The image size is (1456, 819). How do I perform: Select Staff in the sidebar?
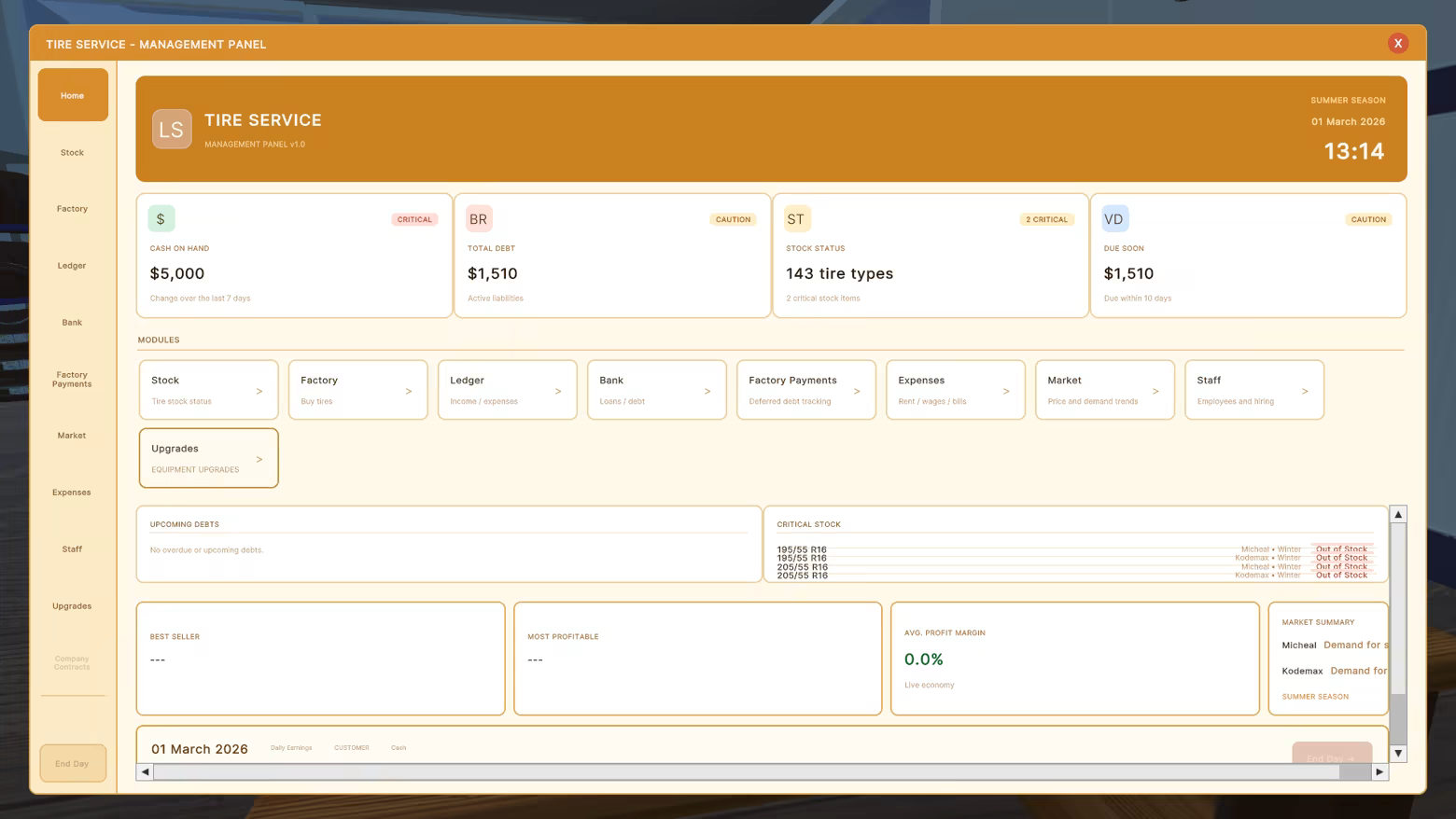click(73, 549)
